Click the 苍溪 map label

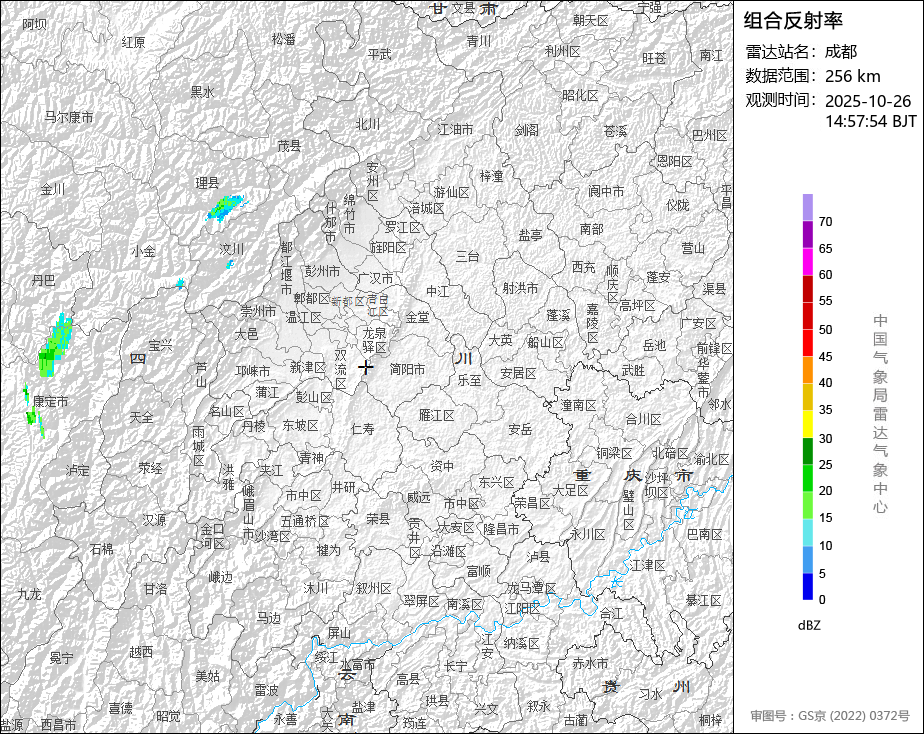coord(615,131)
